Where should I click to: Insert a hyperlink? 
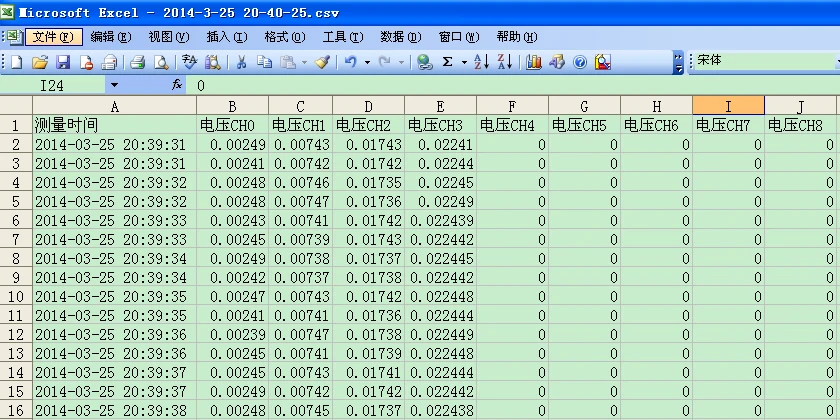(425, 62)
